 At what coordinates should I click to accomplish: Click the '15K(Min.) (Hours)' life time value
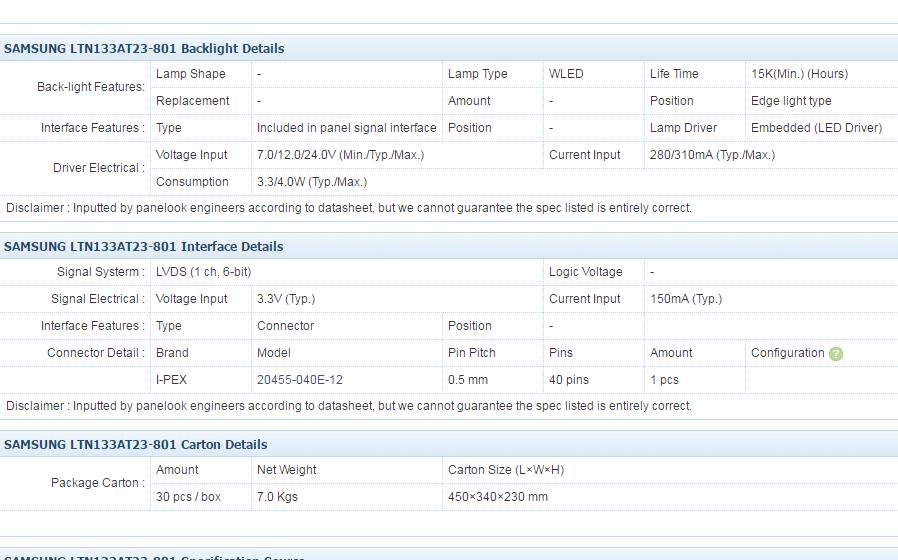pyautogui.click(x=799, y=74)
